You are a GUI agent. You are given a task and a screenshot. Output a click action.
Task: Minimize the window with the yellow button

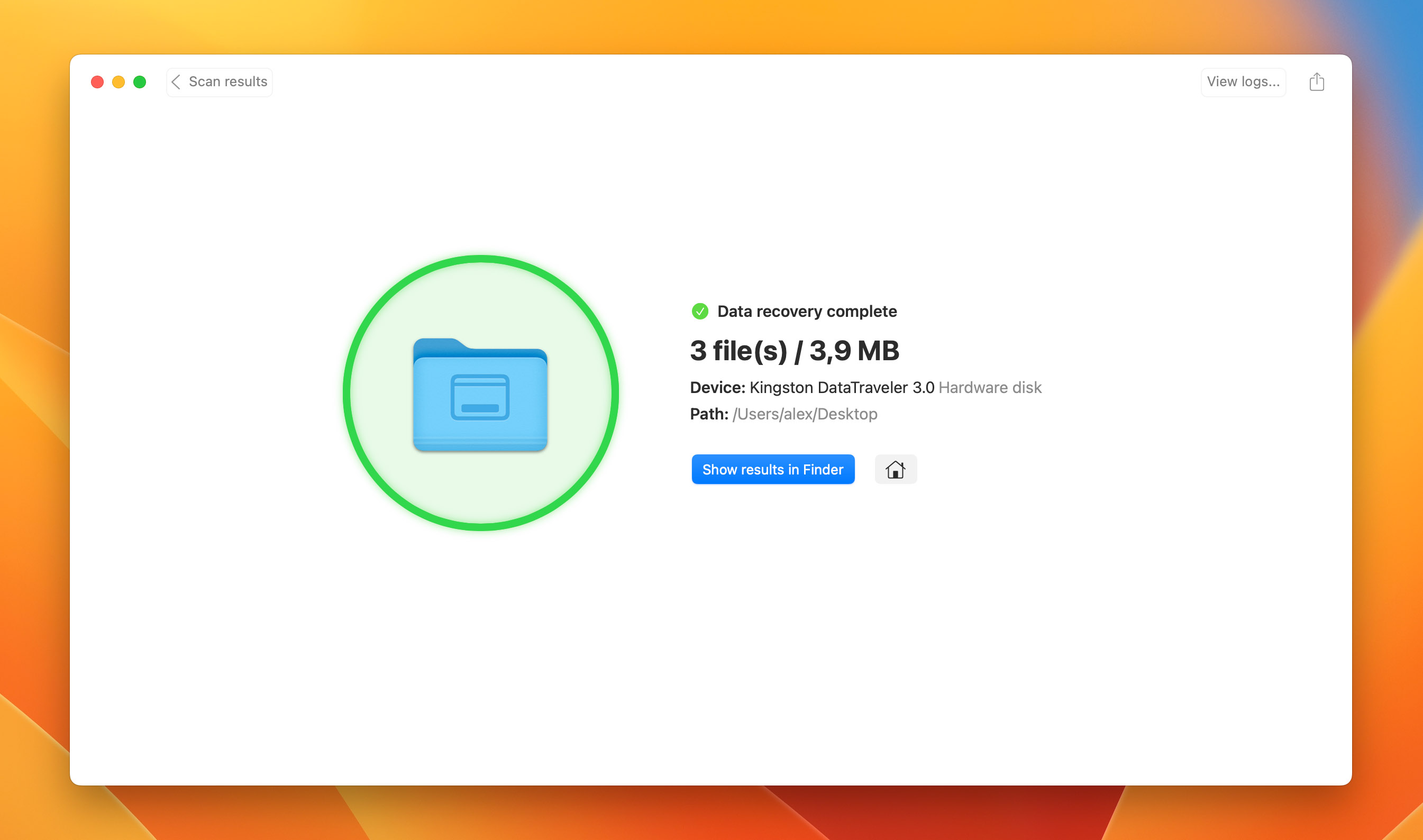(118, 82)
